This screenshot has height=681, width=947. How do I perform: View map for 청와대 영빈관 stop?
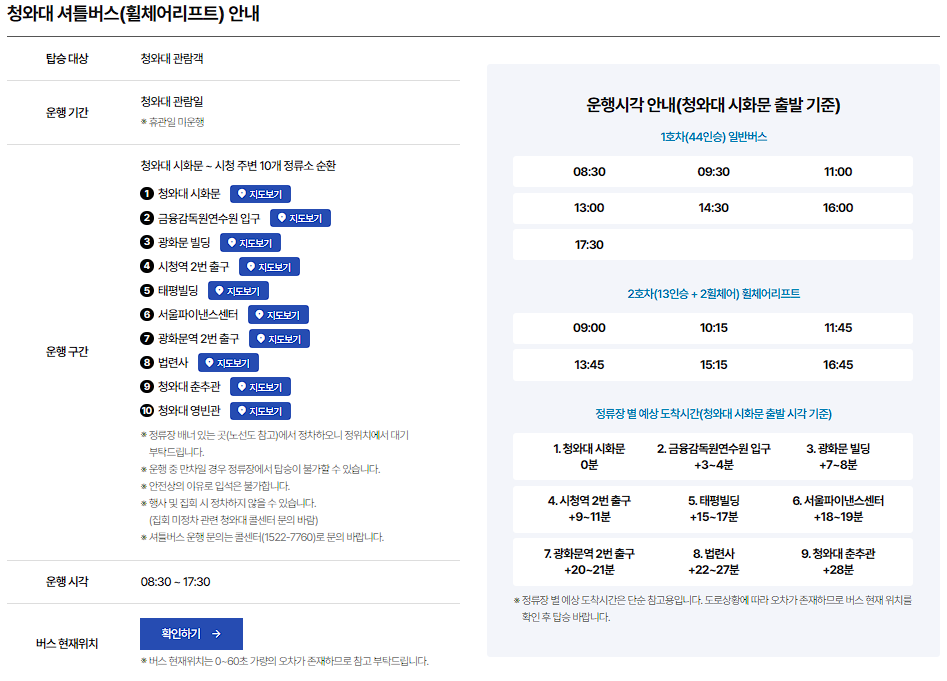(260, 410)
